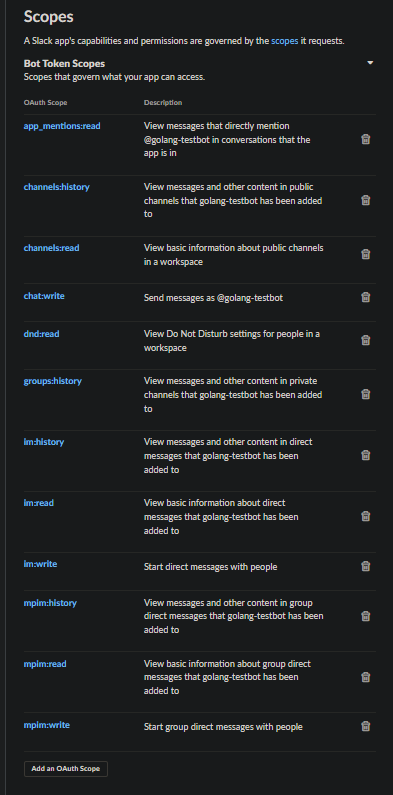
Task: Delete the im:write scope
Action: click(365, 566)
